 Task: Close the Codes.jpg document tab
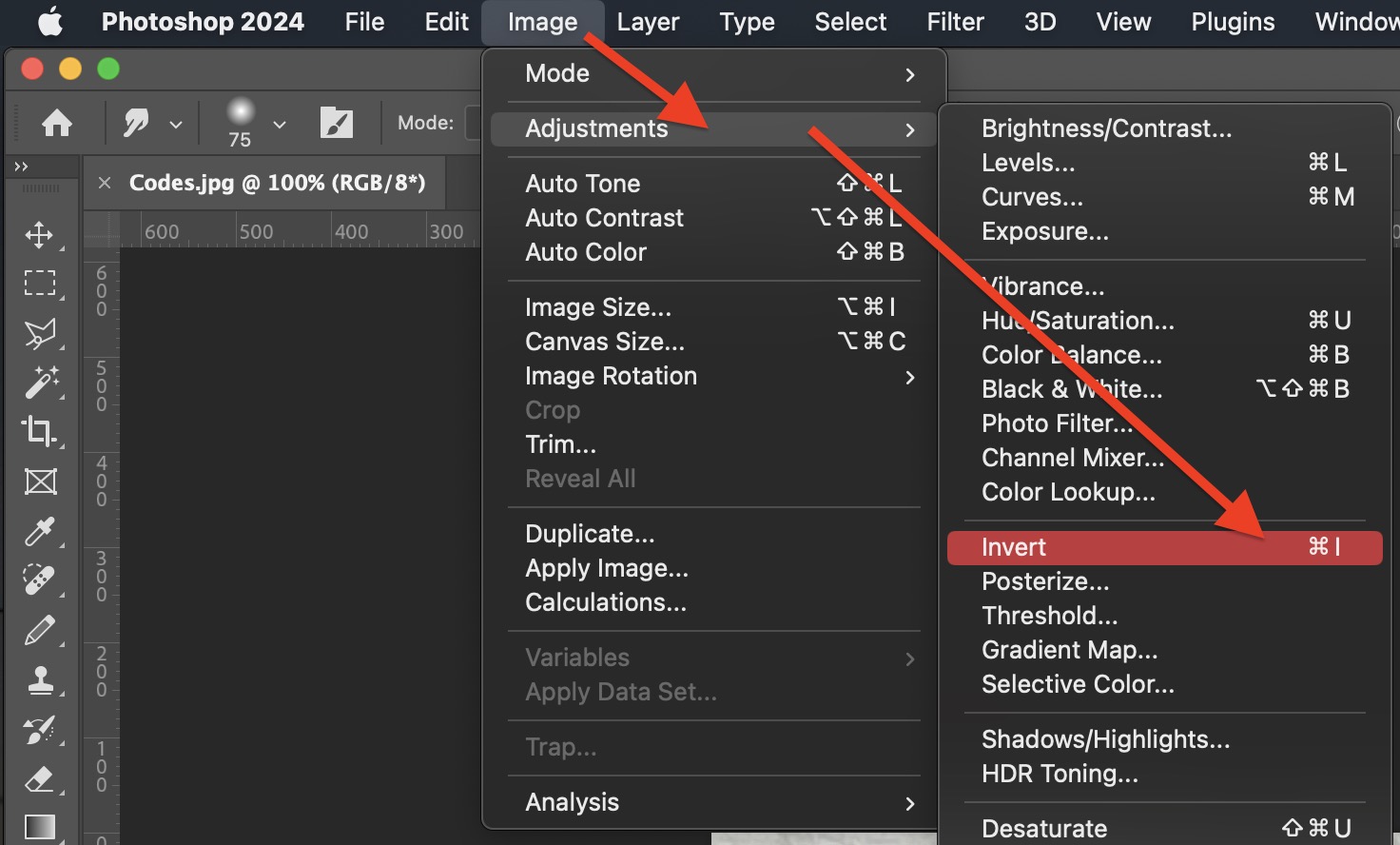(105, 183)
